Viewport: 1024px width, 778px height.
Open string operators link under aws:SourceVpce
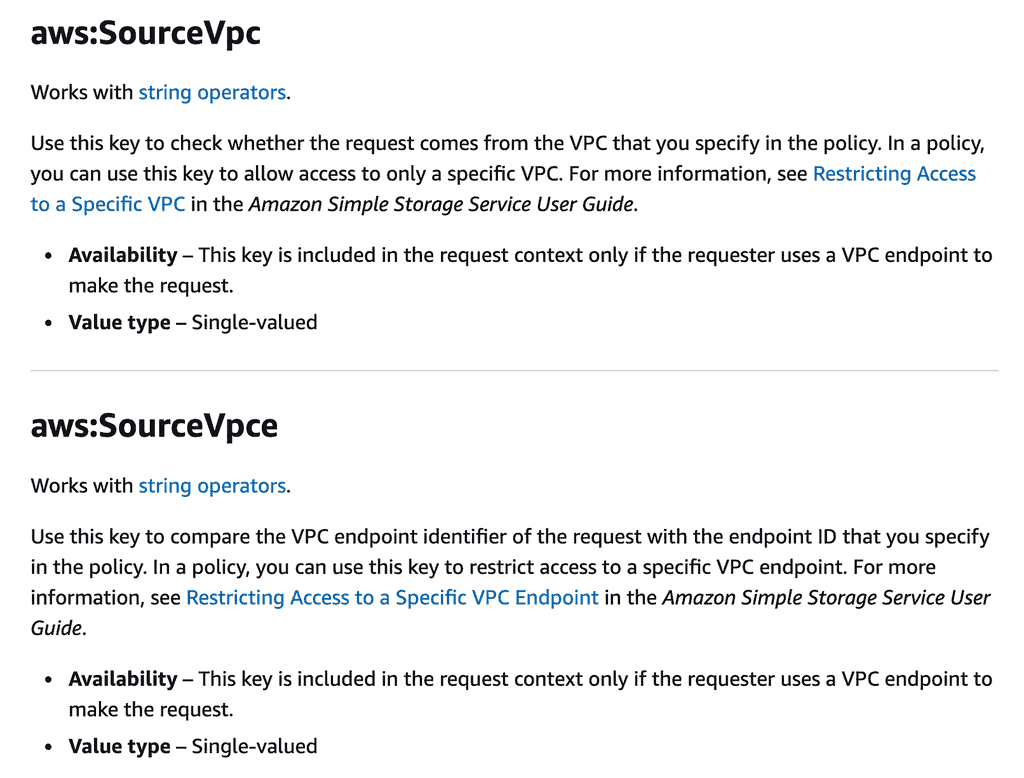point(212,486)
